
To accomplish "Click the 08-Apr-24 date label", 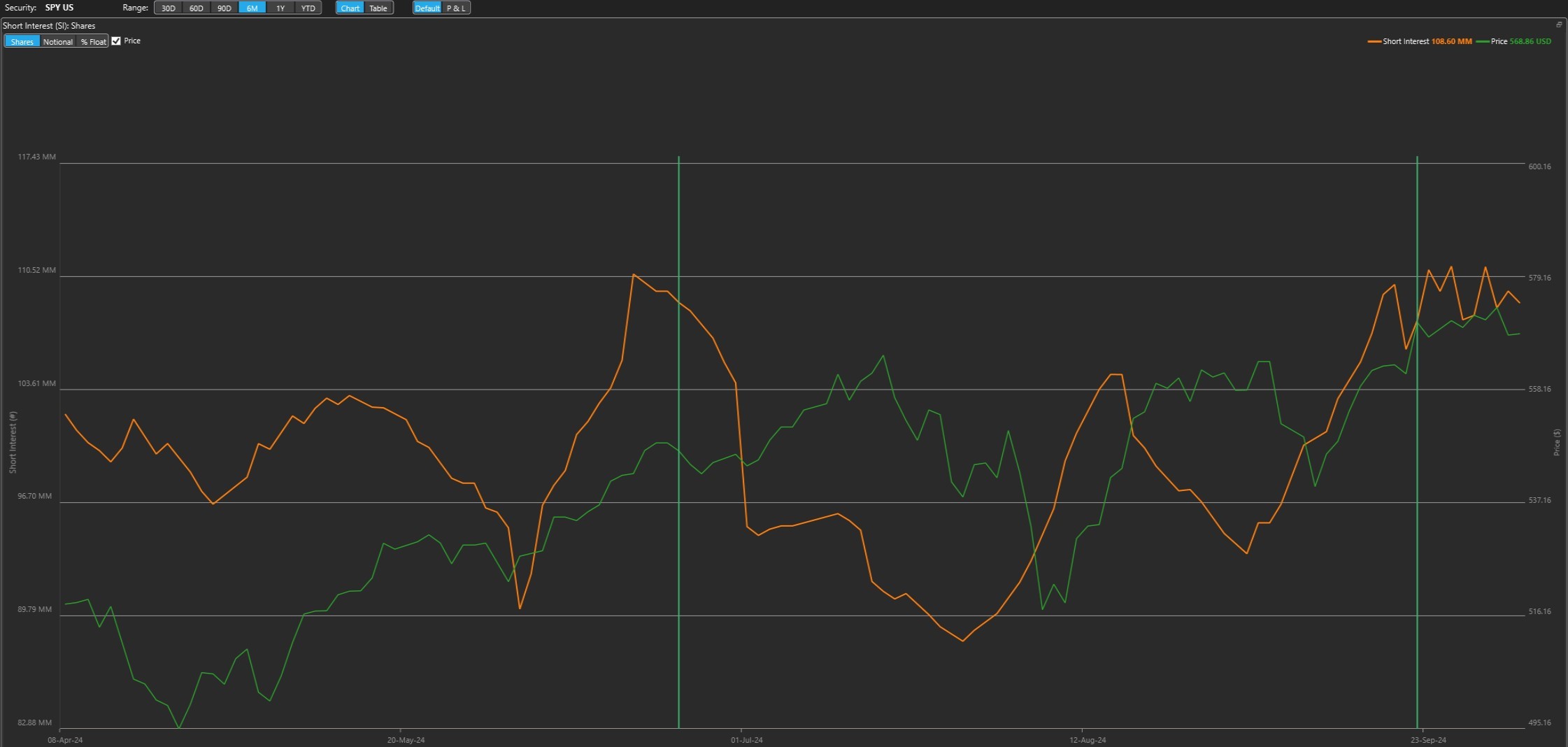I will click(x=65, y=740).
